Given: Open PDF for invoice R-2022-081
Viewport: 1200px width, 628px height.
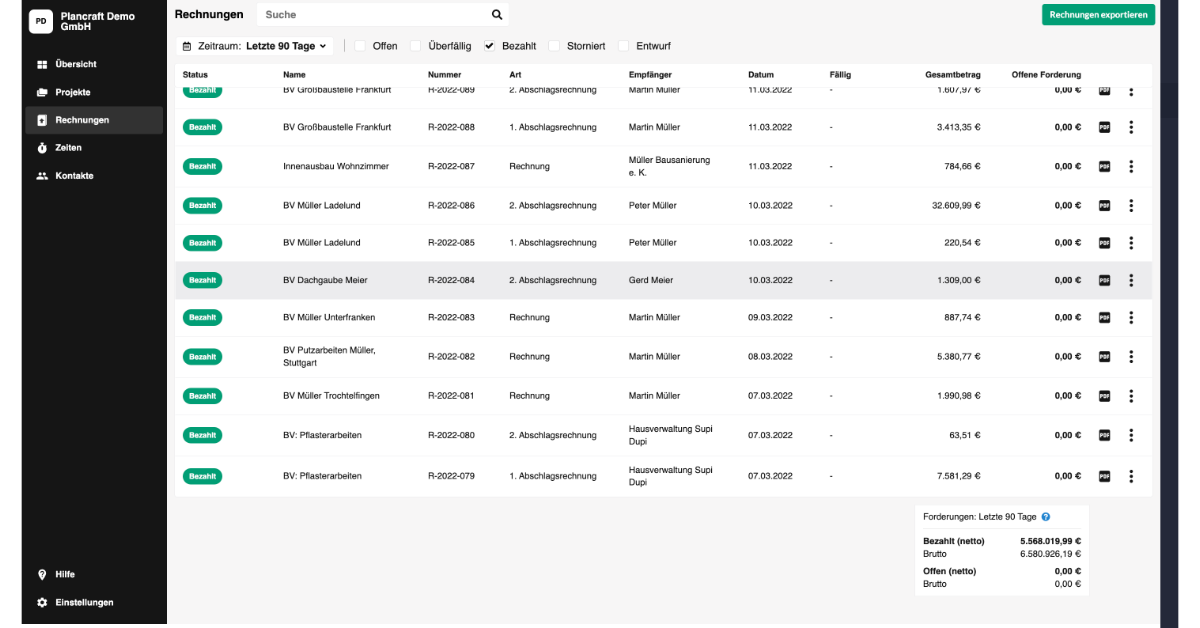Looking at the screenshot, I should tap(1105, 396).
